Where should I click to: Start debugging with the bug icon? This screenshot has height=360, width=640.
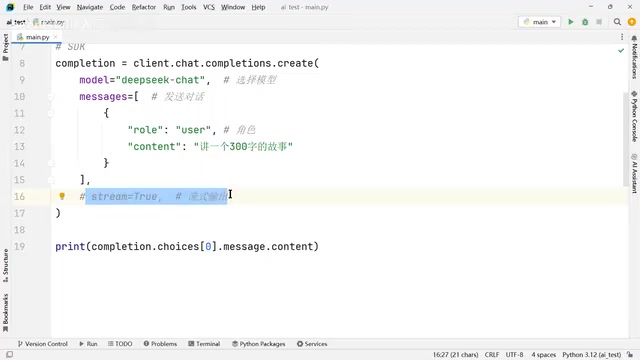point(585,22)
